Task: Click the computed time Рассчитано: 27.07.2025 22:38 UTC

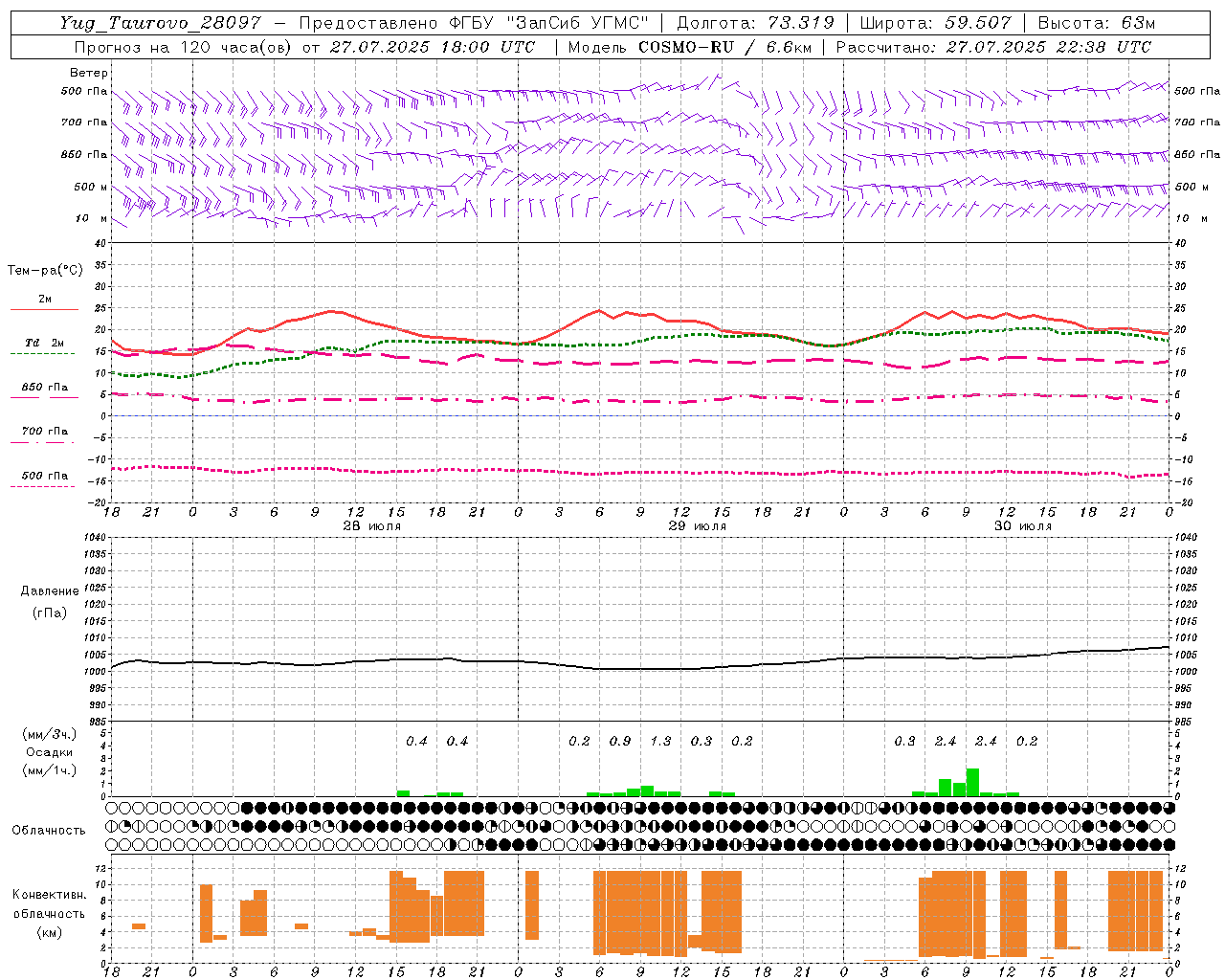Action: click(993, 46)
